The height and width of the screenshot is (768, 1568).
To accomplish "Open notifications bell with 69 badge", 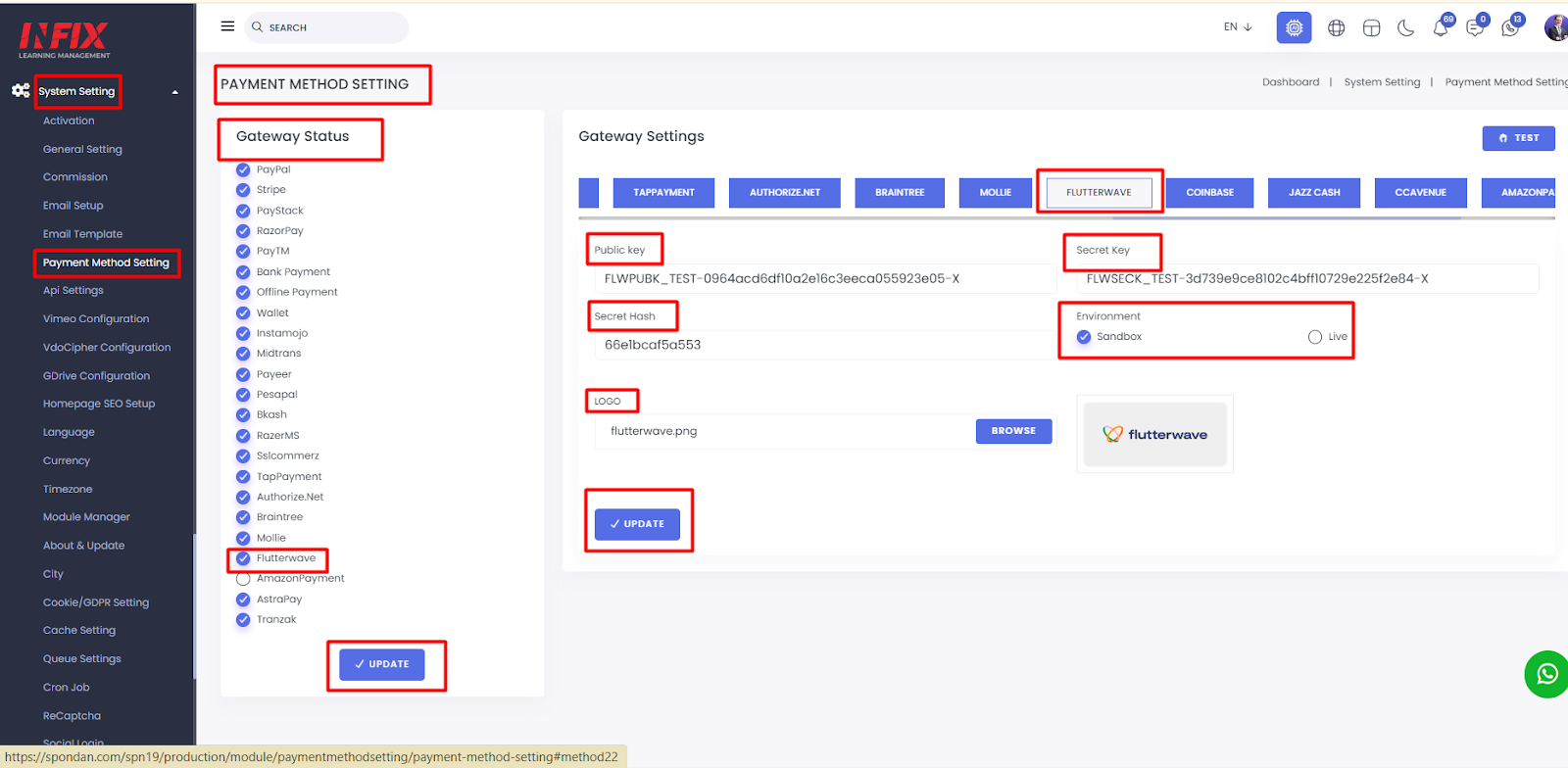I will 1441,27.
